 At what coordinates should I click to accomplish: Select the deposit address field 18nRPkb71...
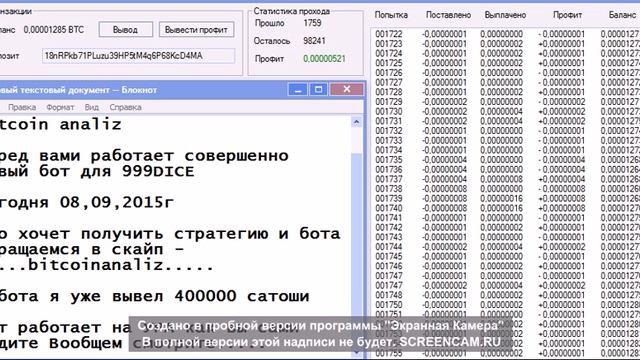click(x=138, y=56)
